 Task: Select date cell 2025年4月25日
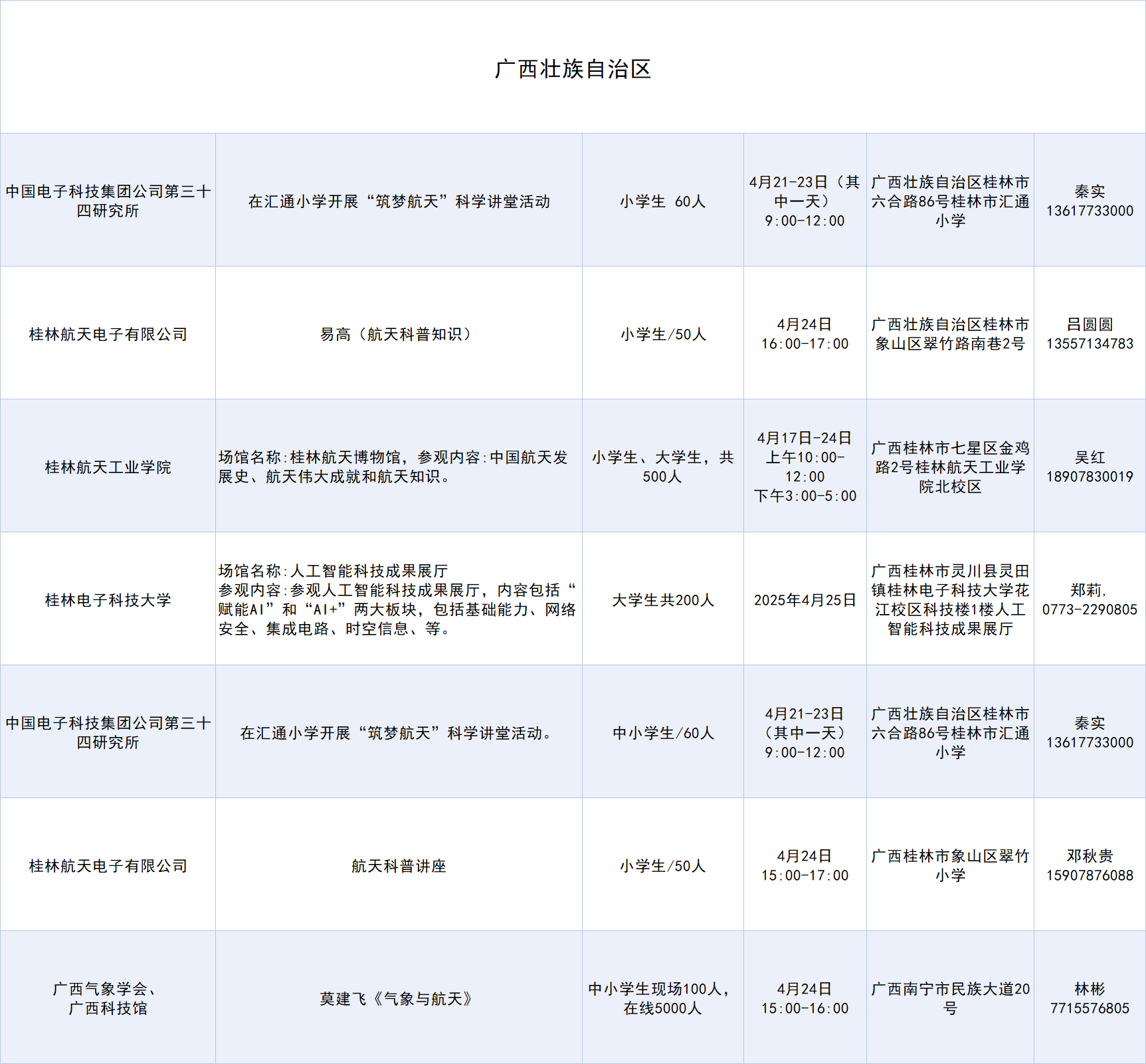[x=805, y=599]
